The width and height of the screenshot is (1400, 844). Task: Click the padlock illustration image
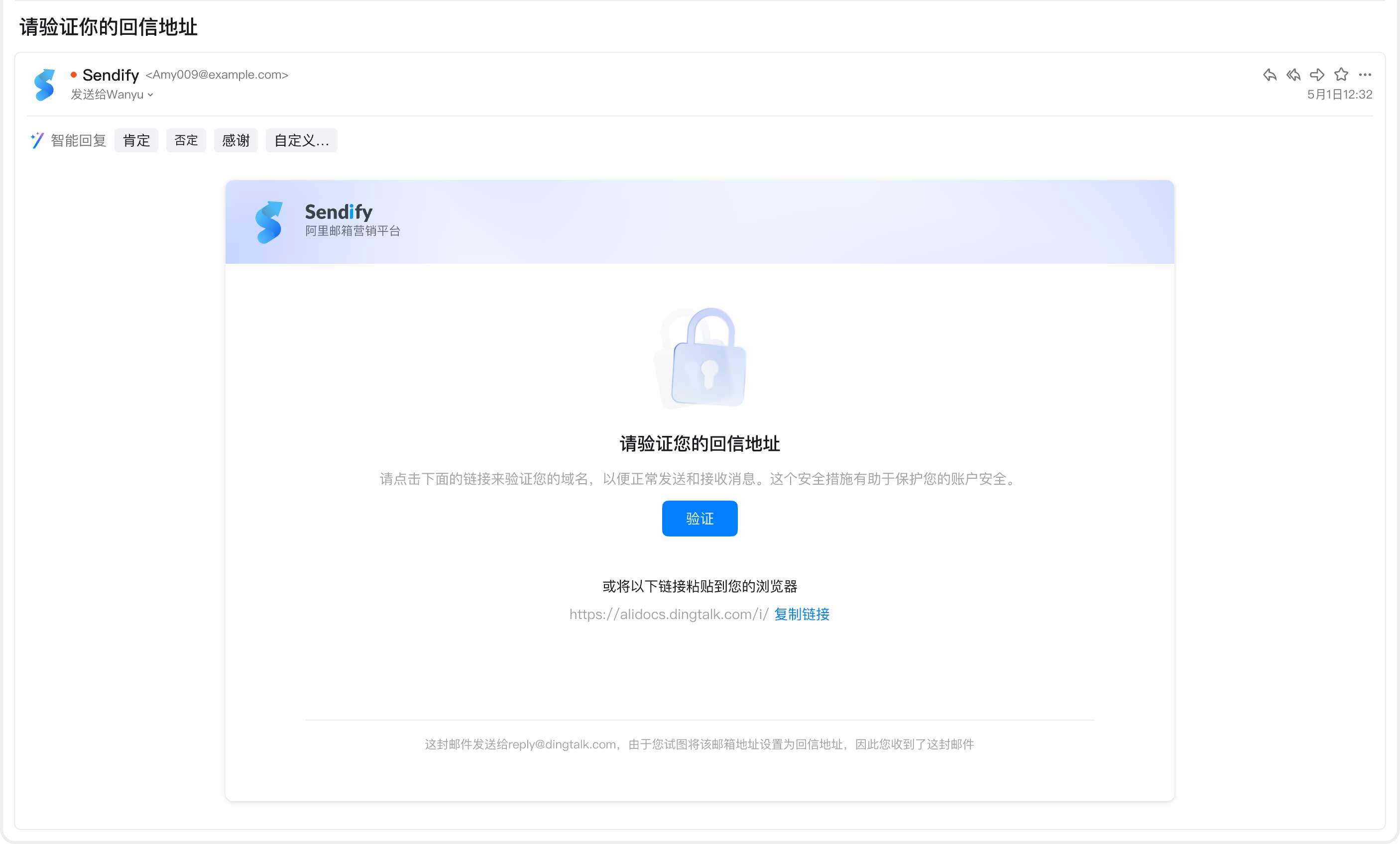[x=700, y=358]
